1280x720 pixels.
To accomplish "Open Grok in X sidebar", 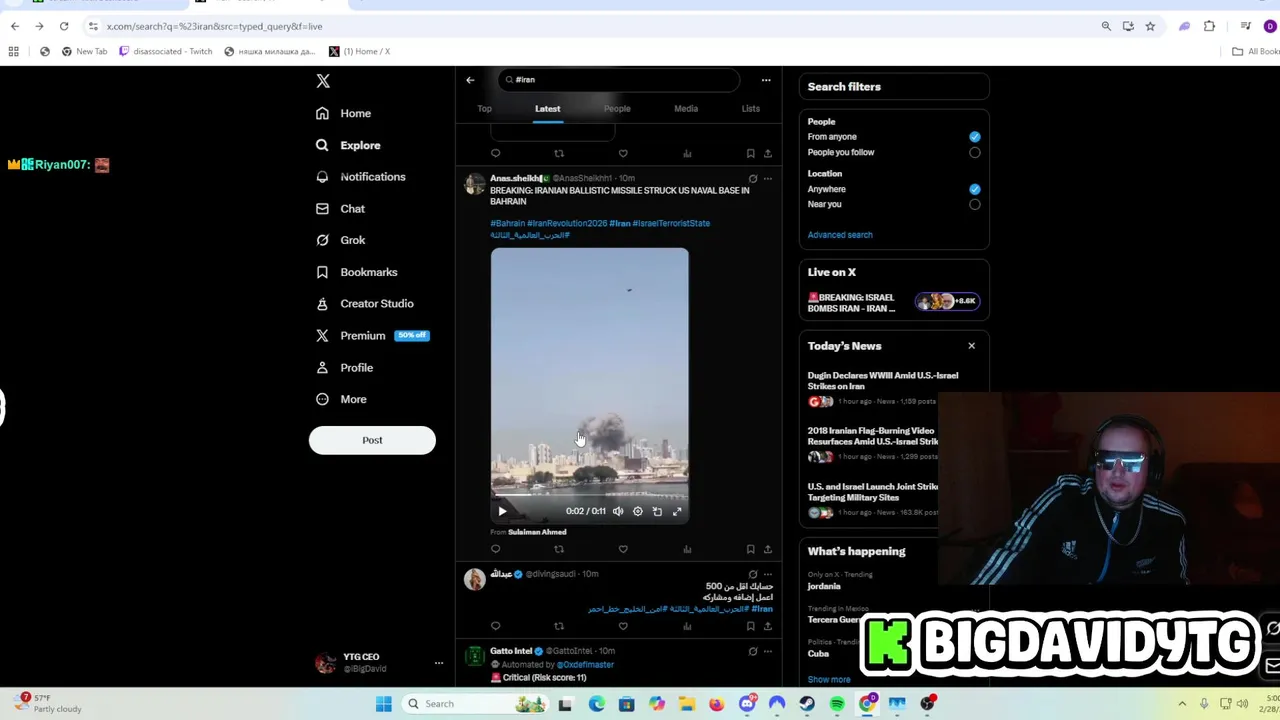I will (x=340, y=240).
